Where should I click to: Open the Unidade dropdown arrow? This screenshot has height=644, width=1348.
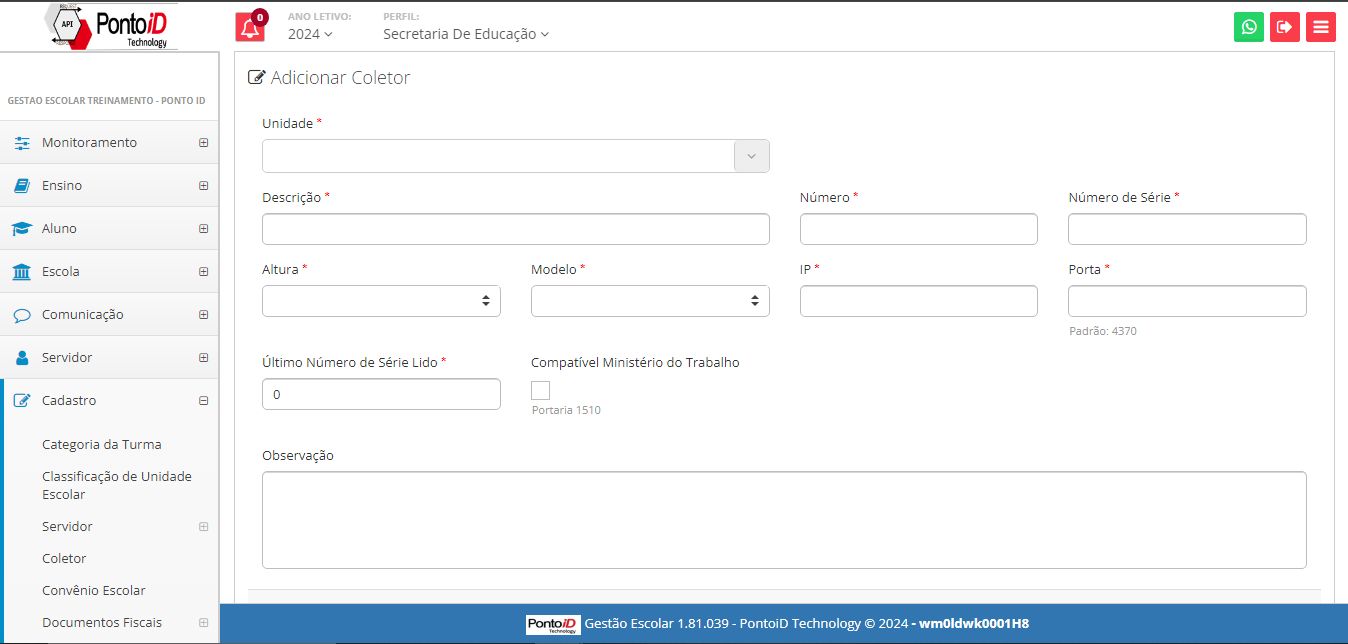pyautogui.click(x=752, y=156)
